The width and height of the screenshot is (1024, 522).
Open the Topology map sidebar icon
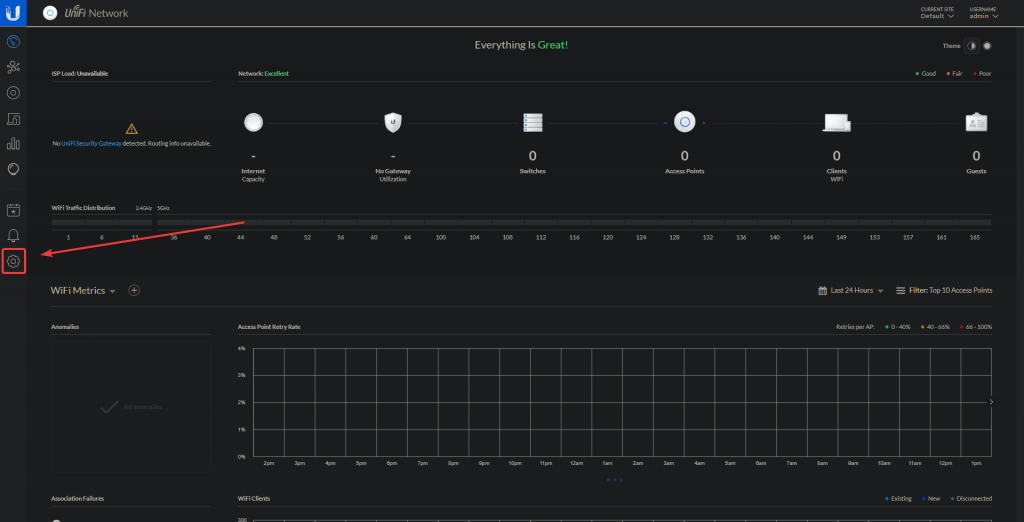pos(13,67)
